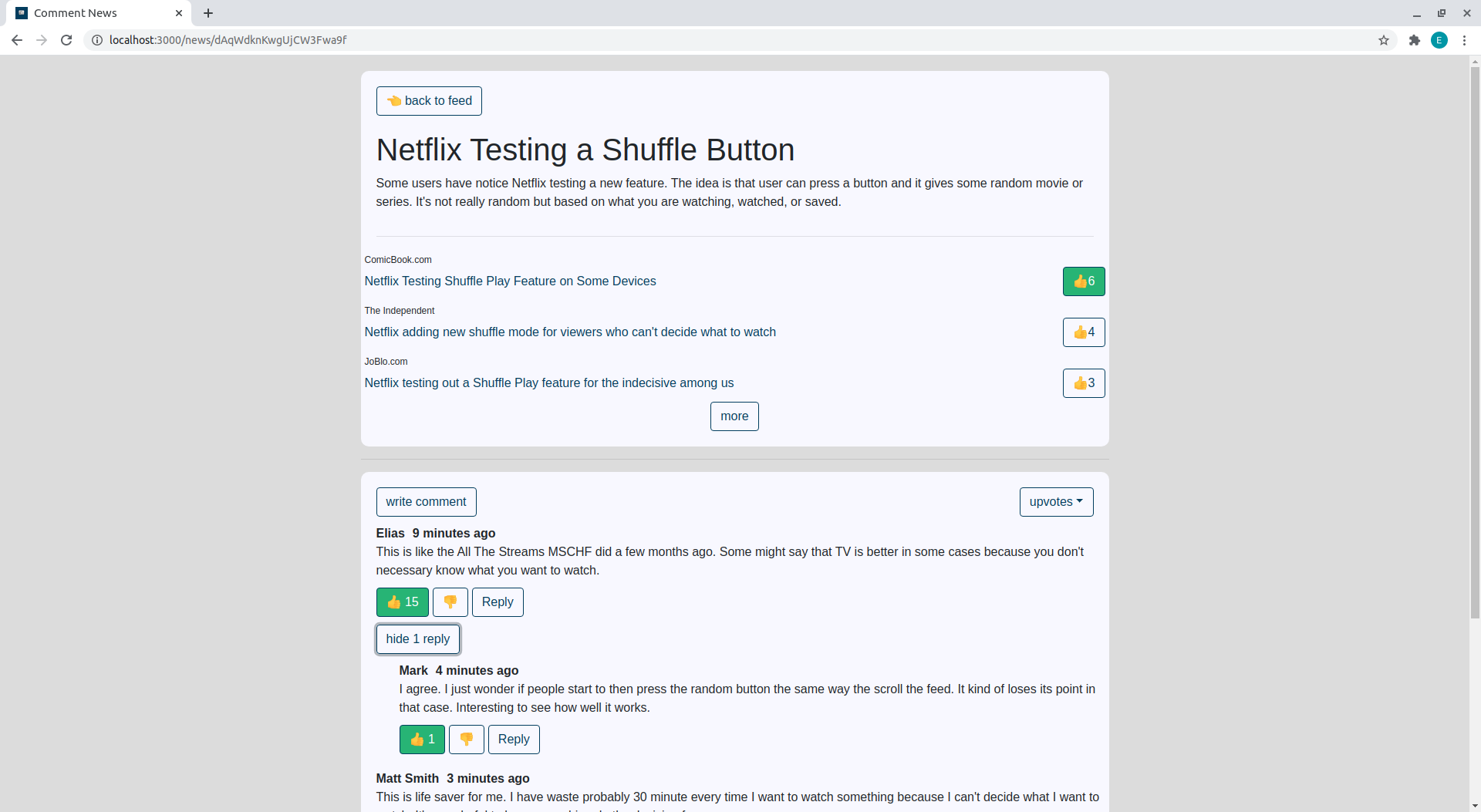Open the upvotes sorting dropdown

[x=1055, y=502]
